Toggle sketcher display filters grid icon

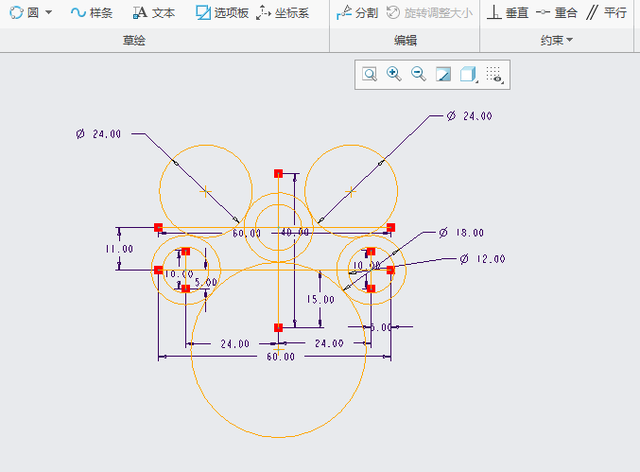pyautogui.click(x=494, y=75)
